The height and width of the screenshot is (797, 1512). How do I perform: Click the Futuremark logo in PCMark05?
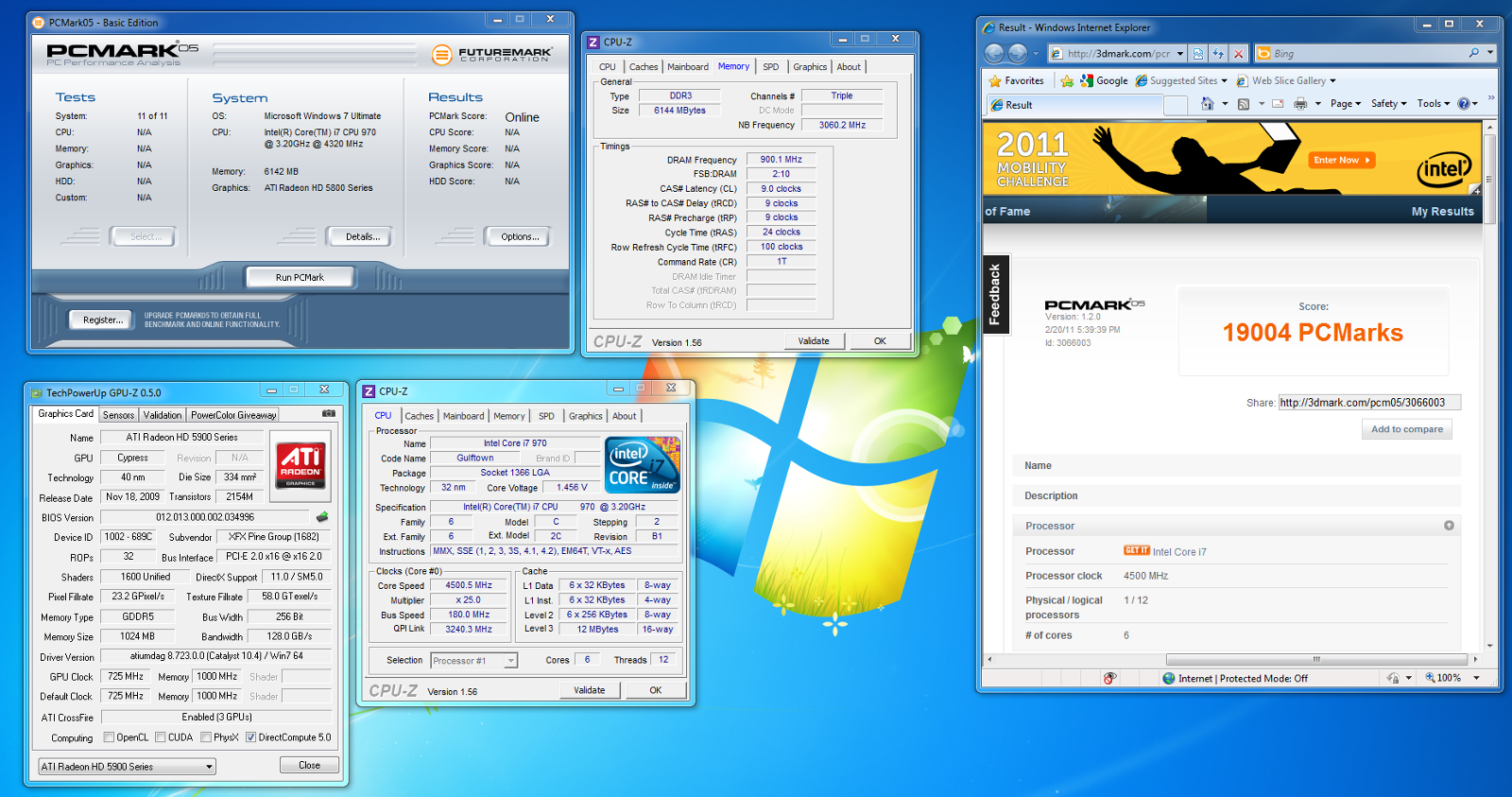[x=492, y=55]
